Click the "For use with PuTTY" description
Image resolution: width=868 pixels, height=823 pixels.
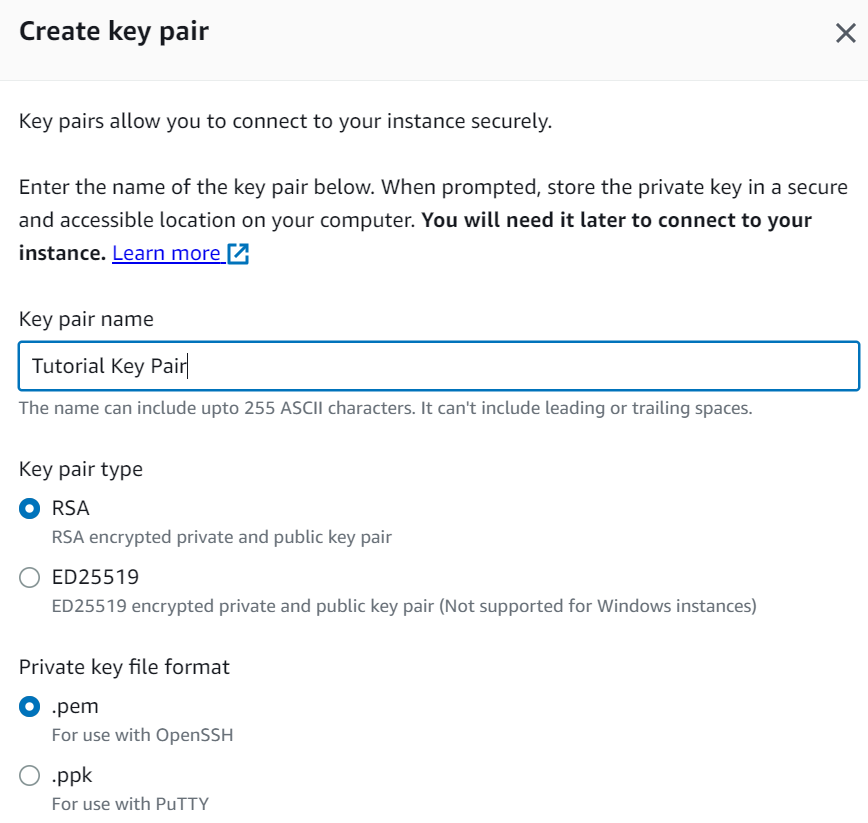(130, 803)
